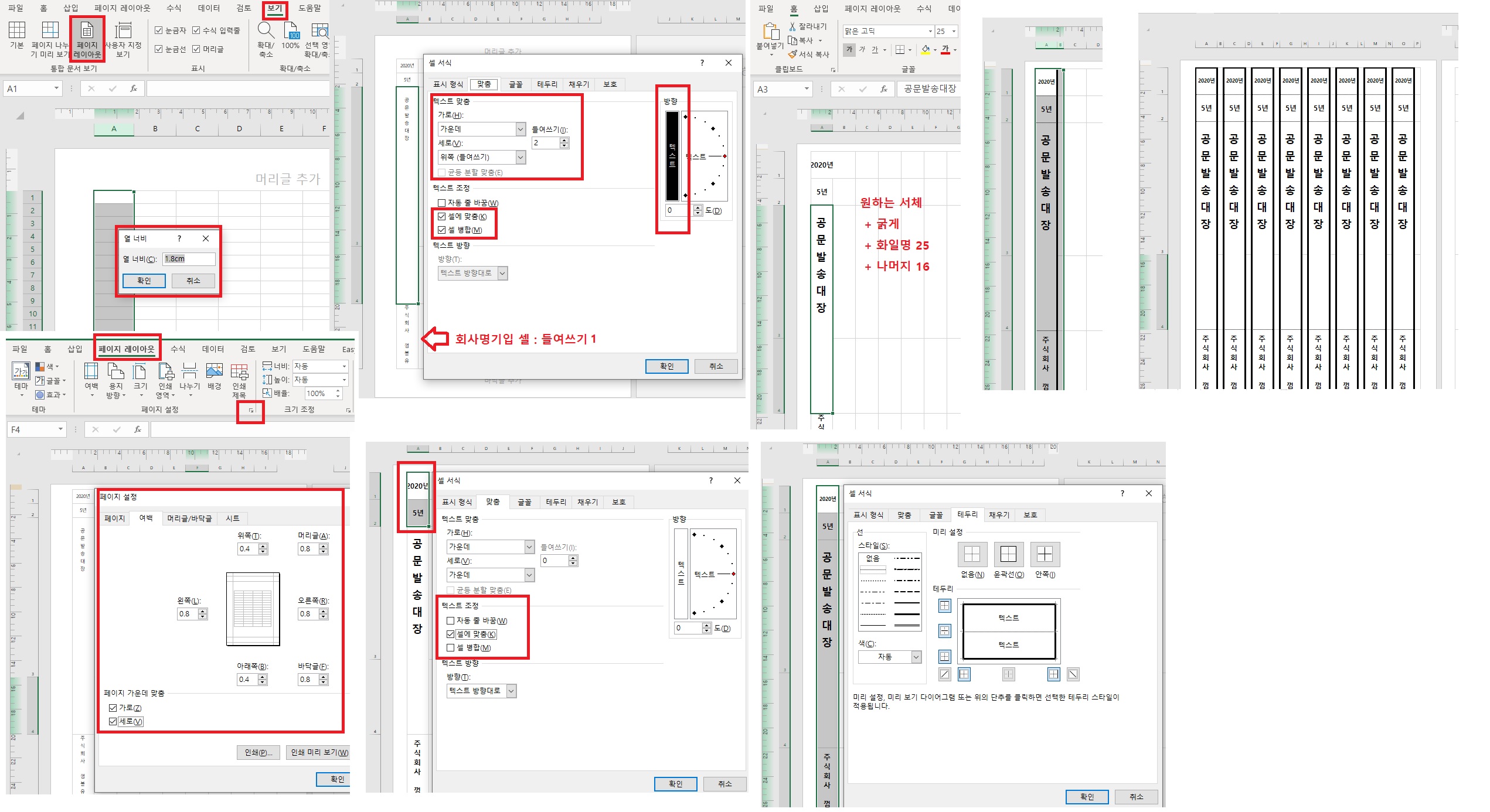Click the 붙여넣기 clipboard icon
This screenshot has width=1490, height=812.
[x=770, y=33]
